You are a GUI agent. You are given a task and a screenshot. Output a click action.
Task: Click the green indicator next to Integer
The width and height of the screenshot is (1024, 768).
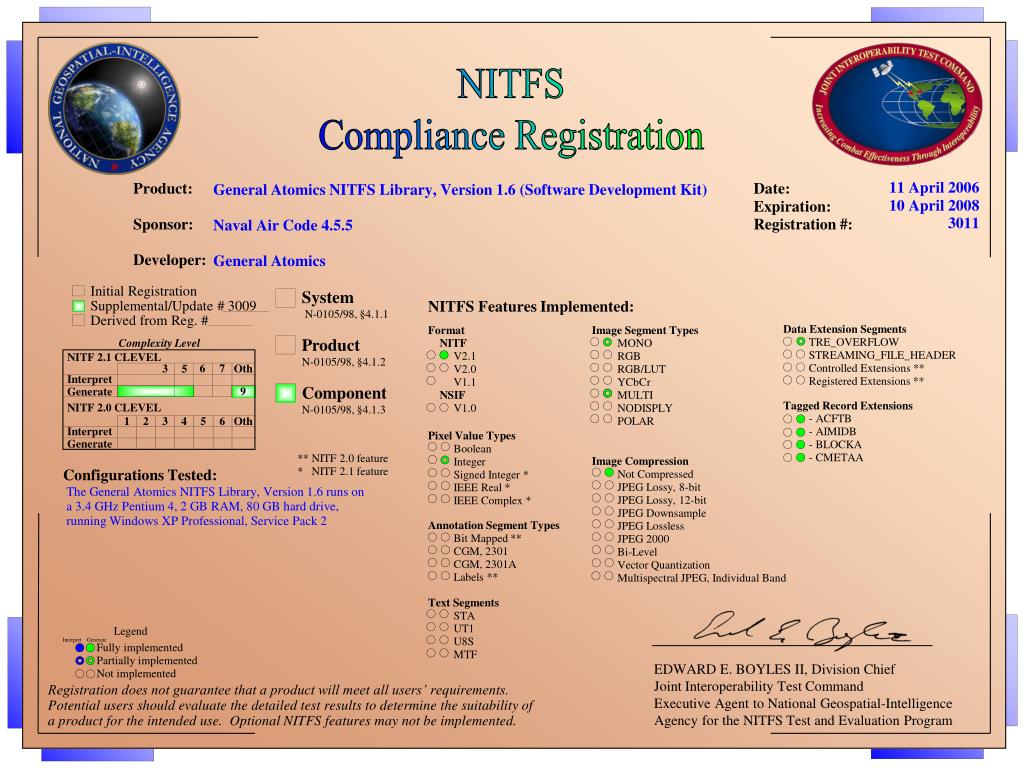(x=445, y=460)
